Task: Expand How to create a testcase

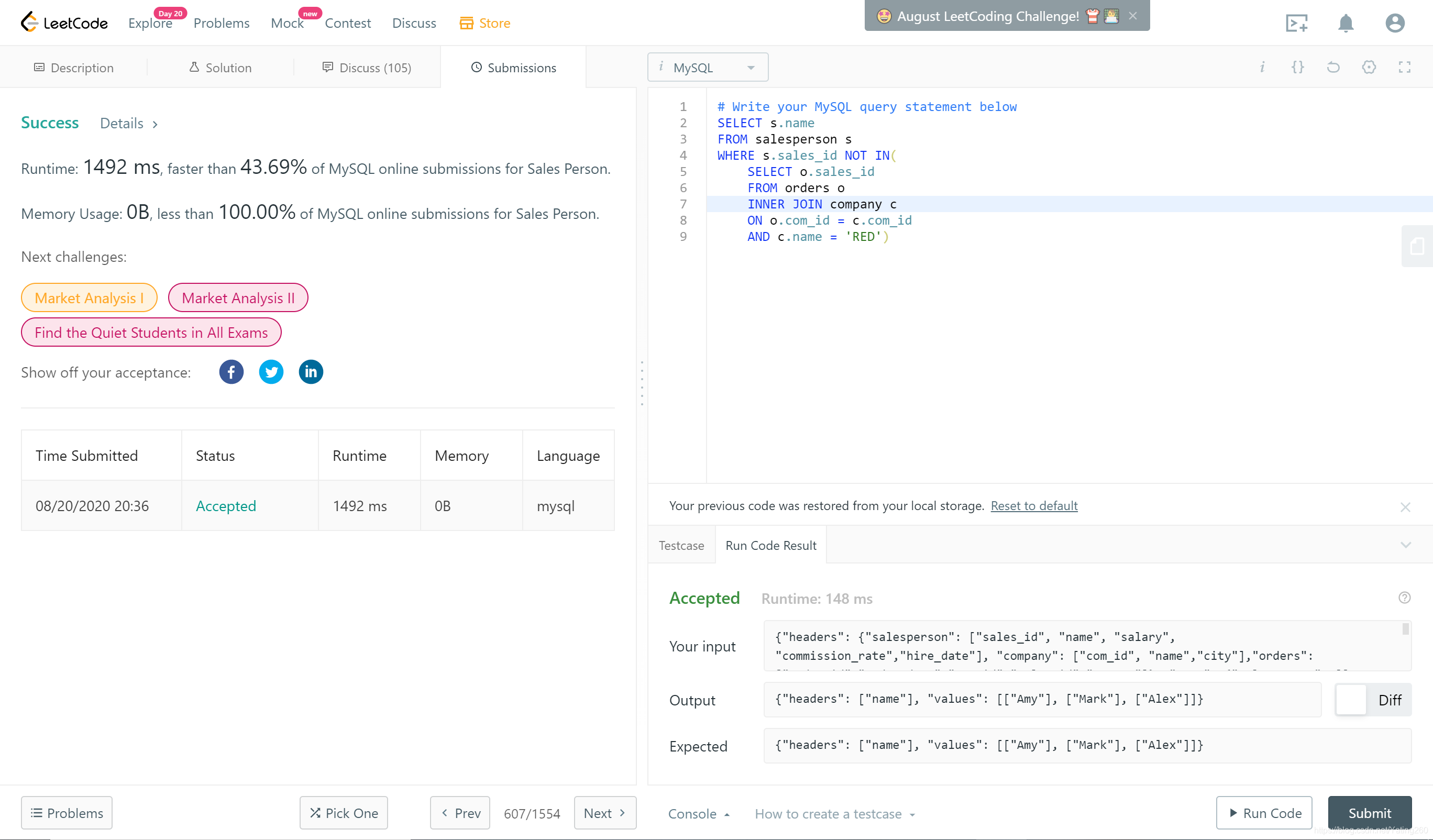Action: 834,814
